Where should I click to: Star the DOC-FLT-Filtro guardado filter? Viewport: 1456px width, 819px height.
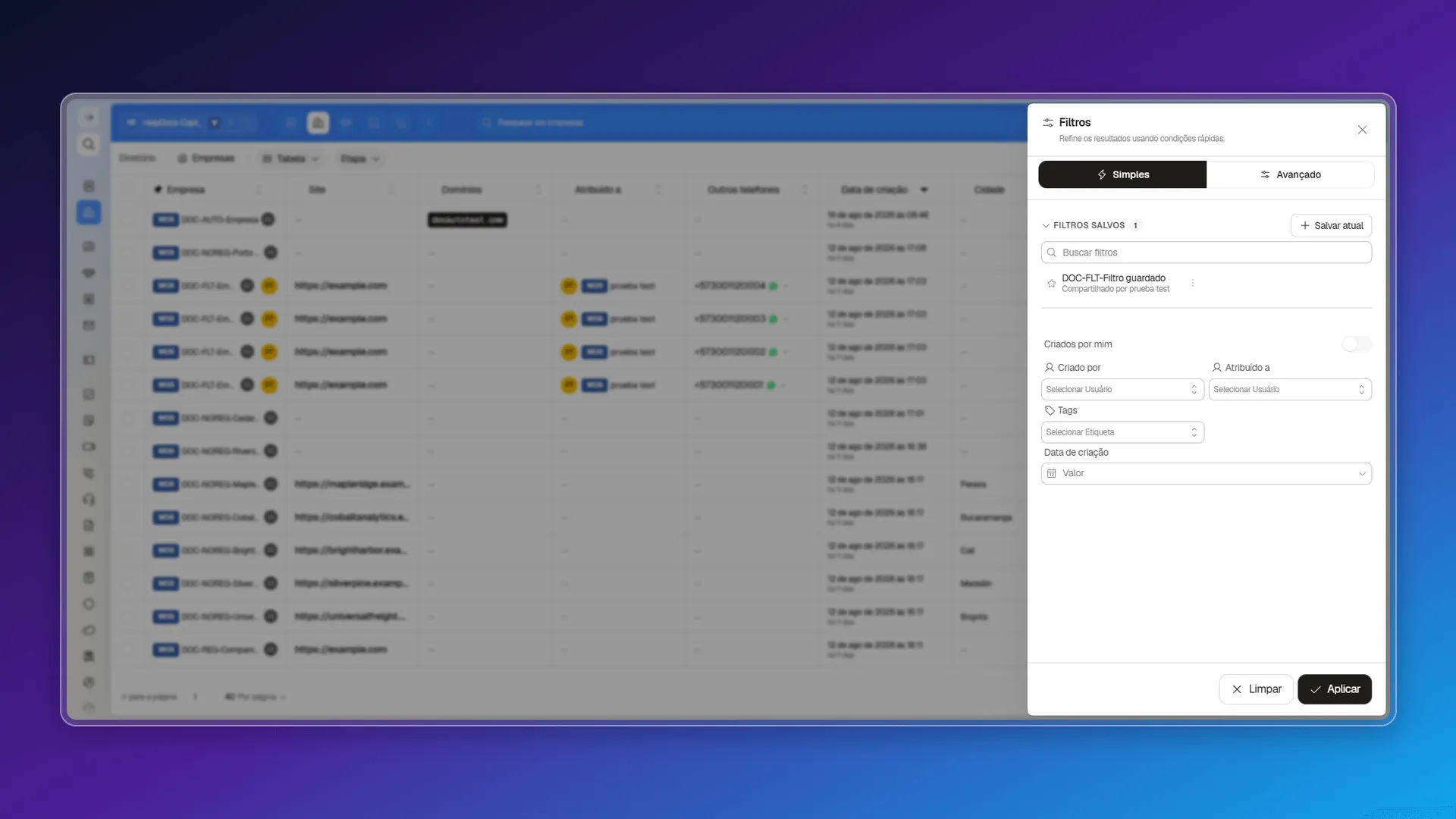click(1051, 284)
